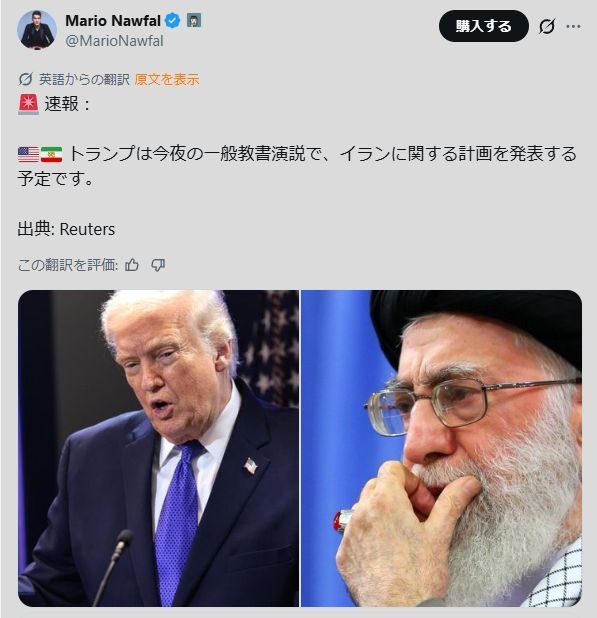Click the この翻訳を評価 label
The height and width of the screenshot is (618, 597).
(68, 265)
